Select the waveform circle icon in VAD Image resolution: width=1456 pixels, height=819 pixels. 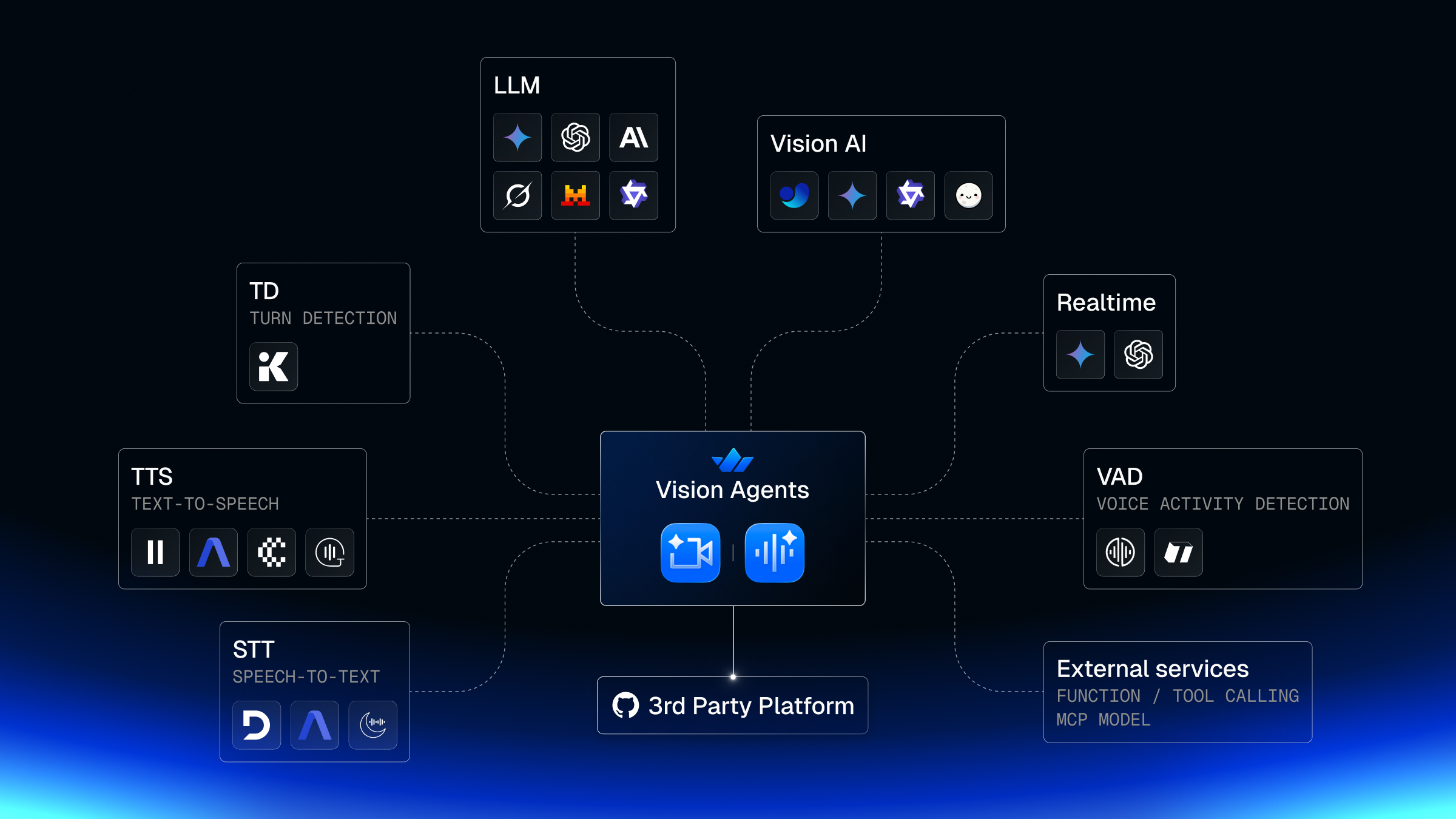(x=1120, y=552)
